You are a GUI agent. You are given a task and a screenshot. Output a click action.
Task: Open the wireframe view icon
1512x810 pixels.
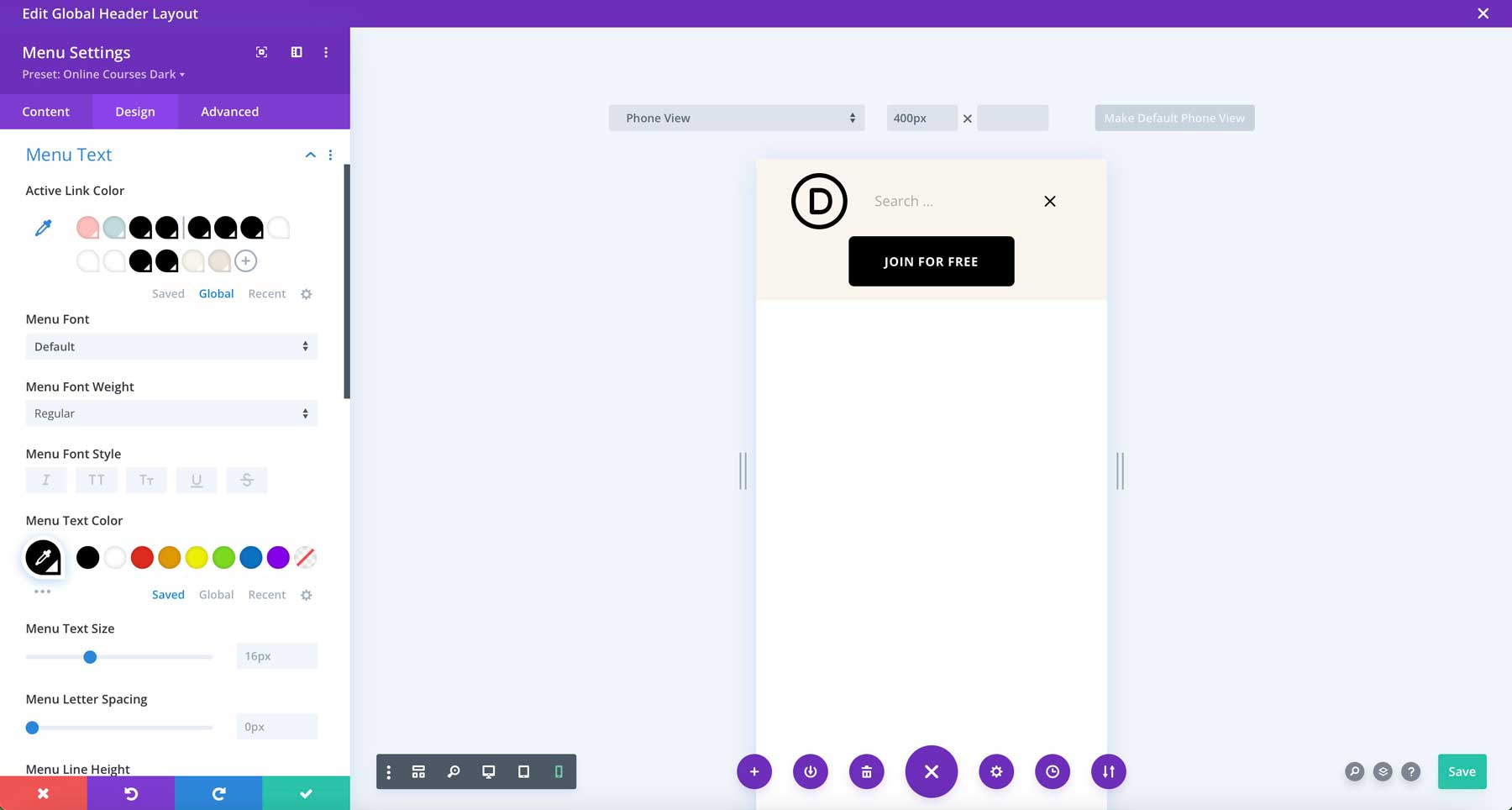418,771
